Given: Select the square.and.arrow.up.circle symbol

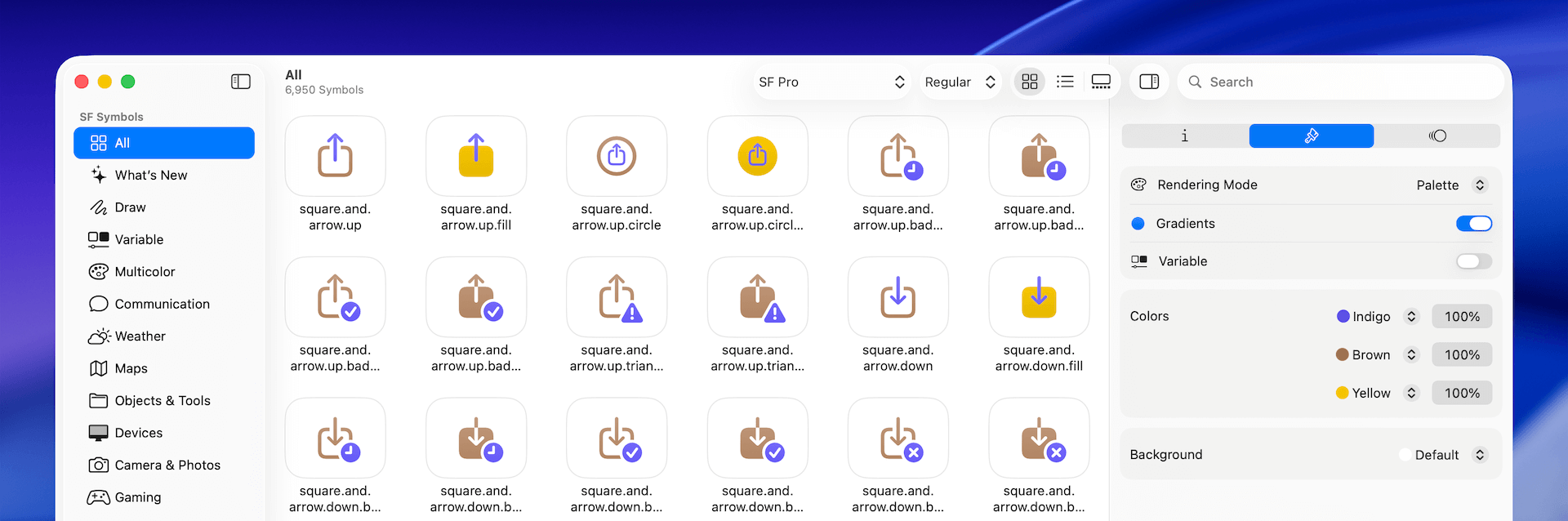Looking at the screenshot, I should (x=617, y=156).
